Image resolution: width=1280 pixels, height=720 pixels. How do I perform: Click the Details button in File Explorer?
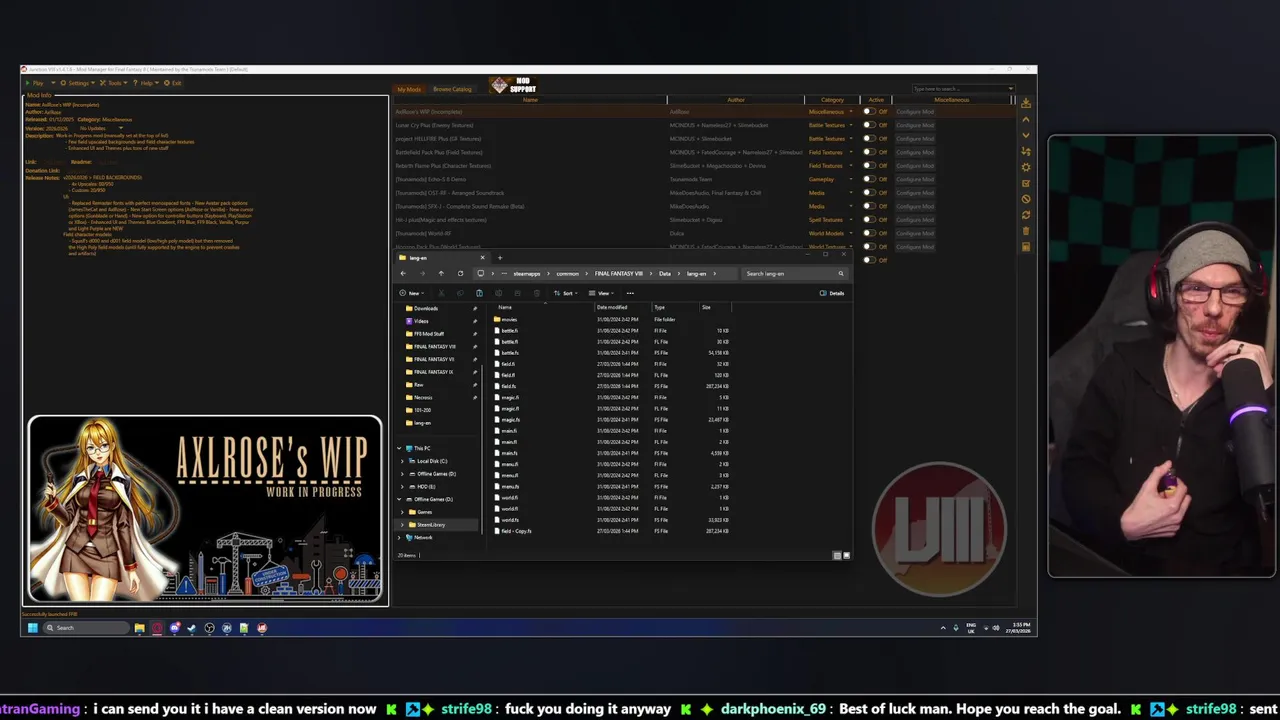832,293
